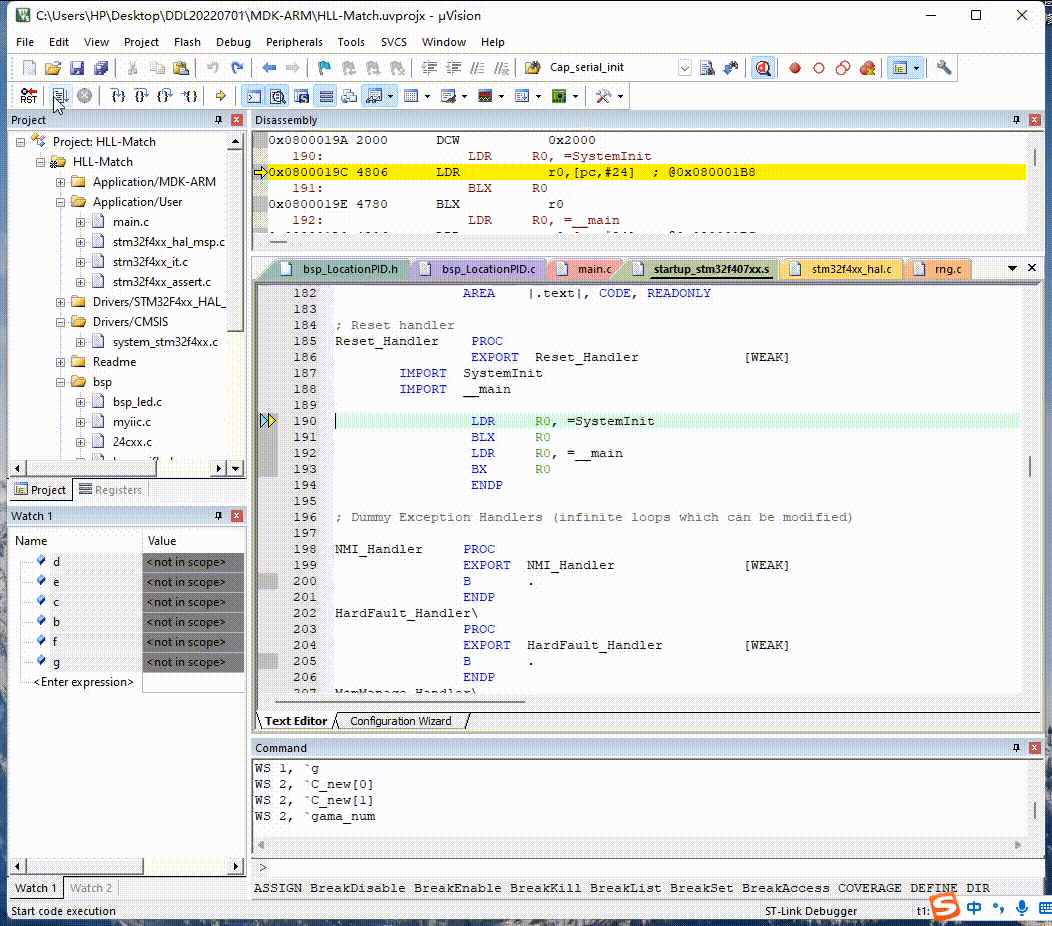1052x926 pixels.
Task: Click the Show Next Statement arrow icon
Action: pos(220,96)
